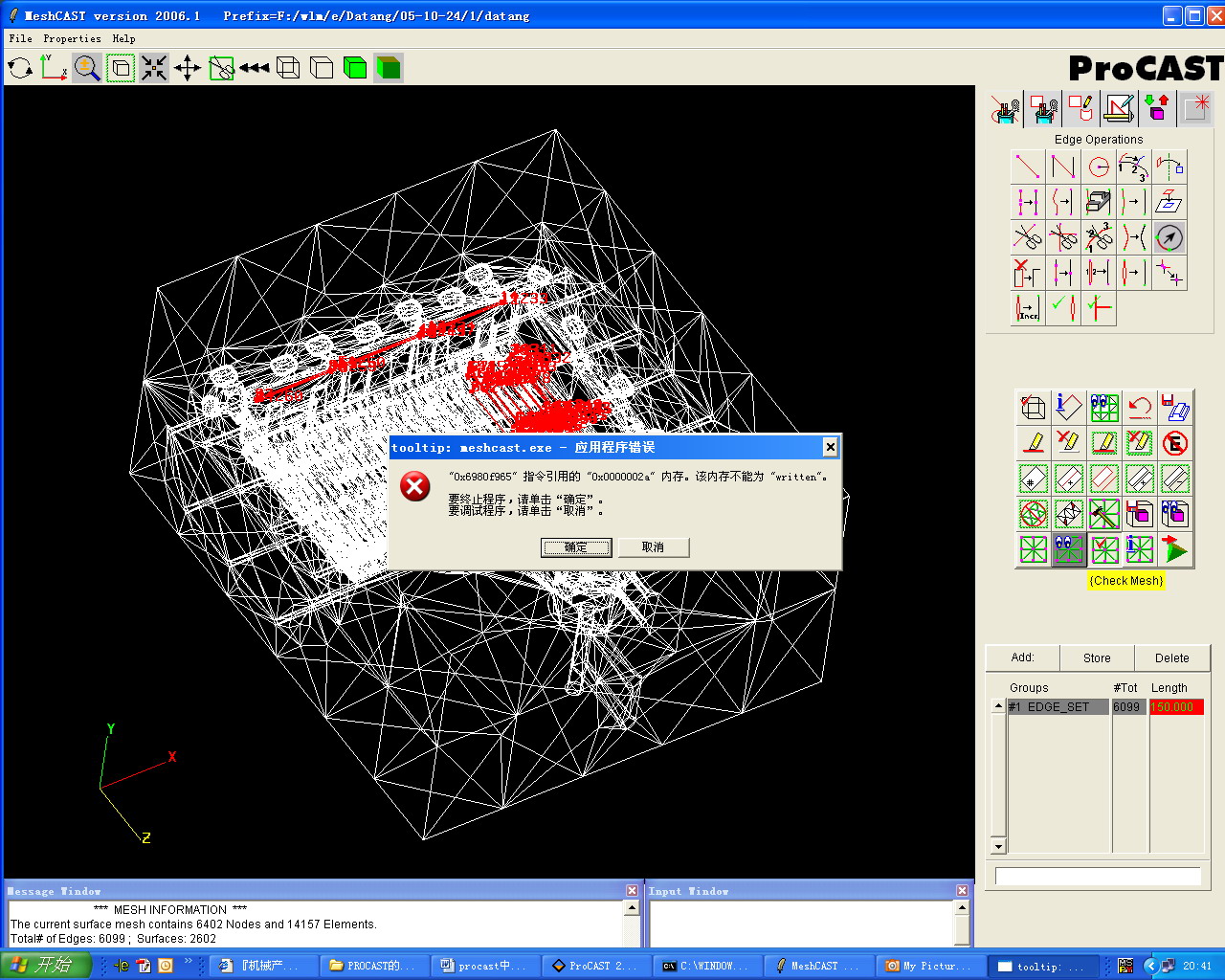Open the Properties menu
The height and width of the screenshot is (980, 1225).
72,39
